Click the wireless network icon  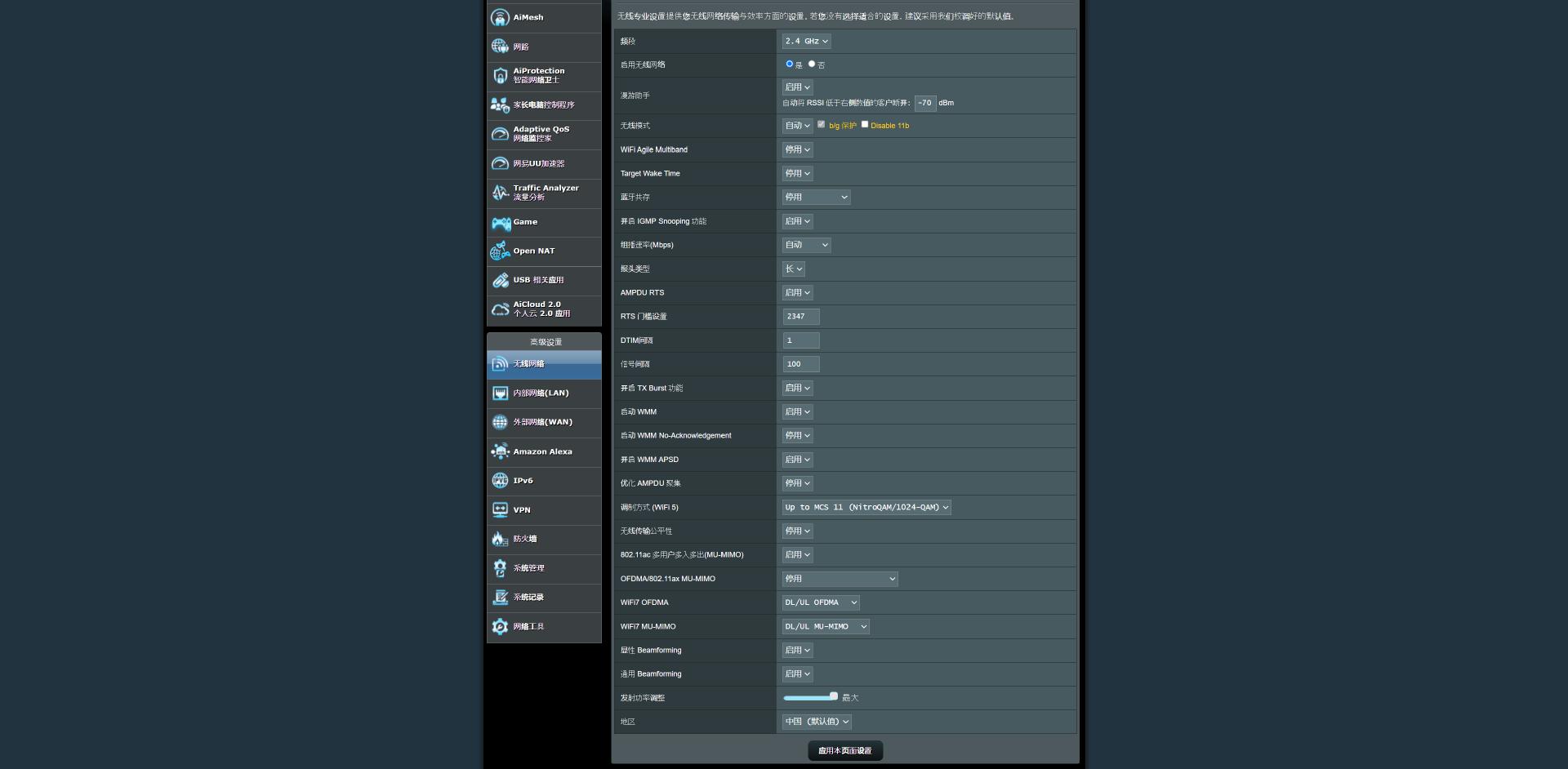tap(500, 364)
